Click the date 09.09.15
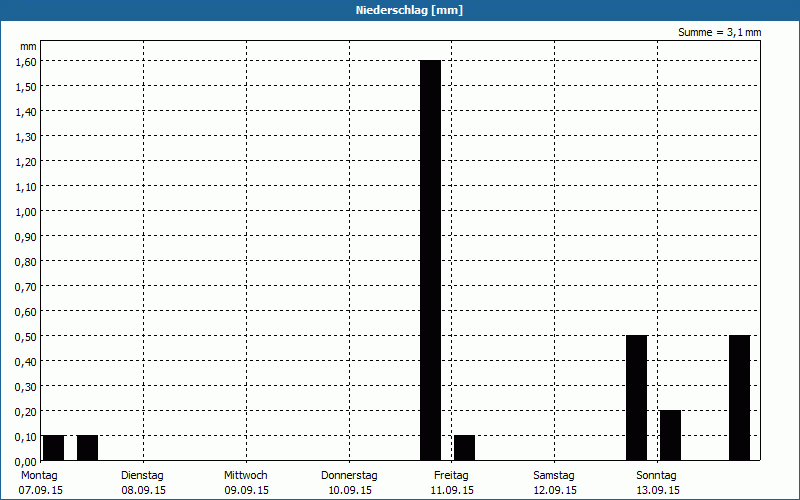 click(x=246, y=490)
